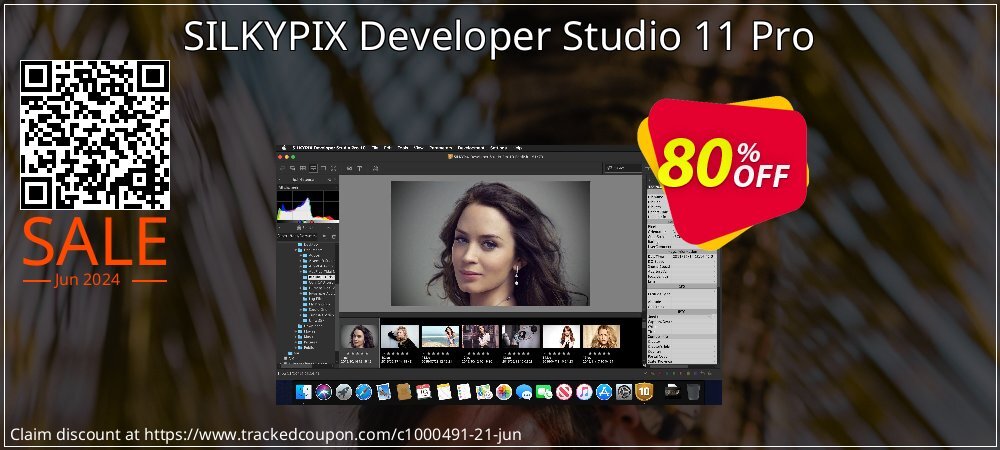
Task: Open the blue Messages icon in Dock
Action: click(524, 391)
